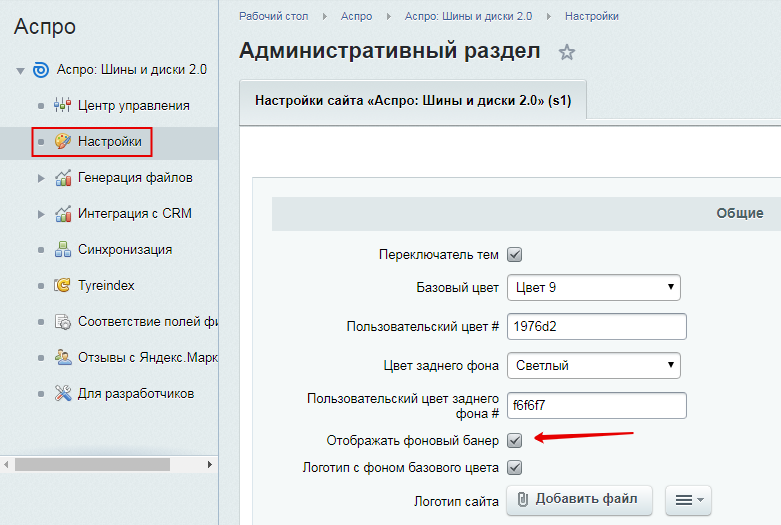Image resolution: width=781 pixels, height=525 pixels.
Task: Click the custom background color input f6f6f7
Action: tap(597, 405)
